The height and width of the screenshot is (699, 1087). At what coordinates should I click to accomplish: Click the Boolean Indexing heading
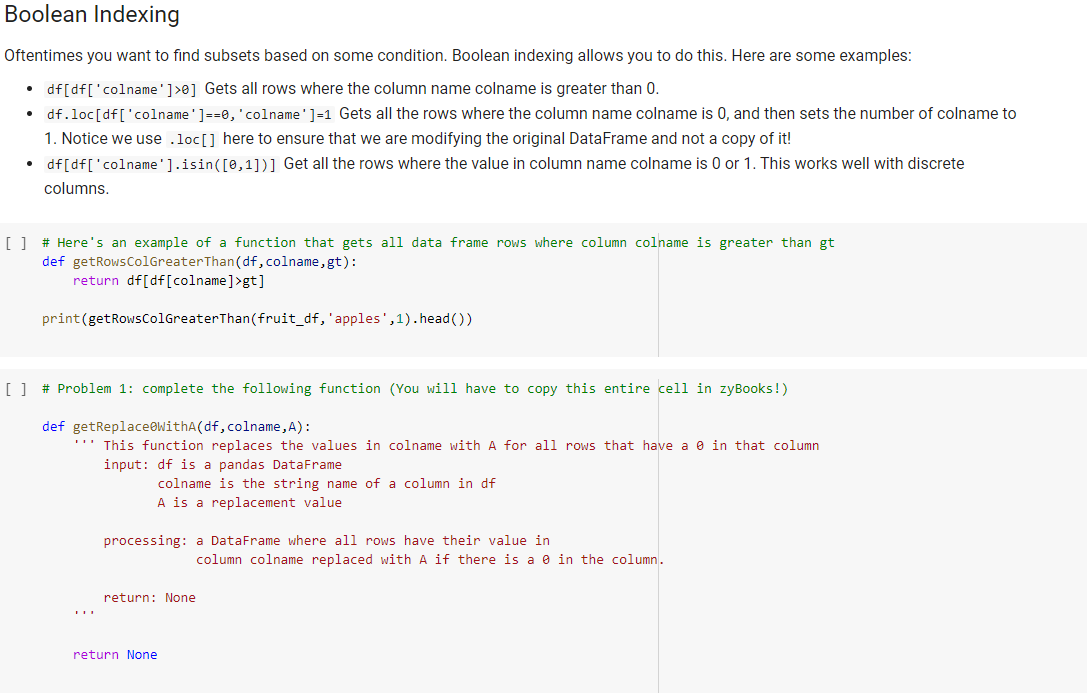pos(92,15)
